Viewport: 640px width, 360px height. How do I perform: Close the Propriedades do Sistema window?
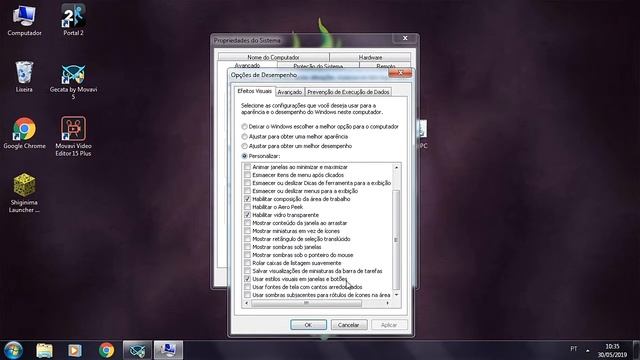pyautogui.click(x=405, y=38)
